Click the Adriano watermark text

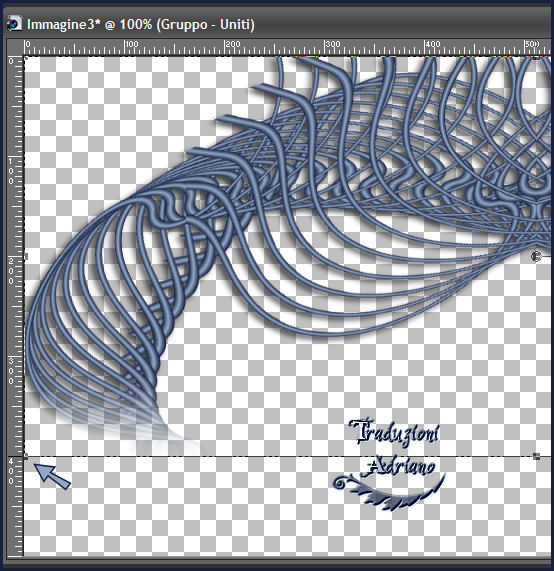pos(401,466)
